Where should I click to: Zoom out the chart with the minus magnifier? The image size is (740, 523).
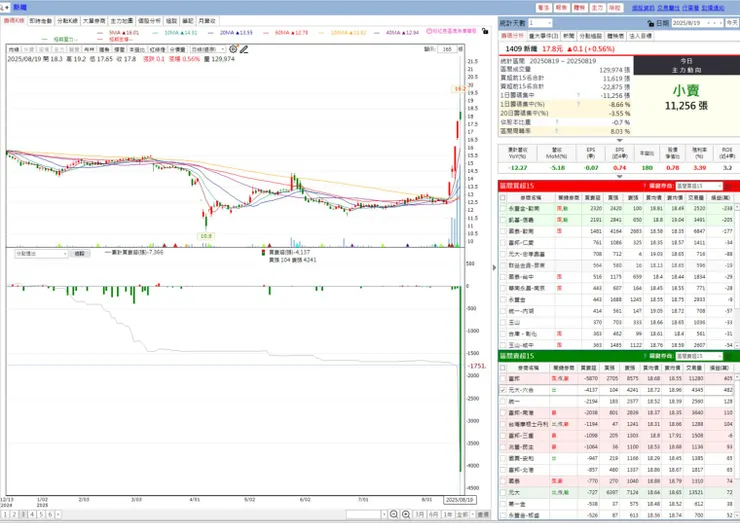(394, 515)
